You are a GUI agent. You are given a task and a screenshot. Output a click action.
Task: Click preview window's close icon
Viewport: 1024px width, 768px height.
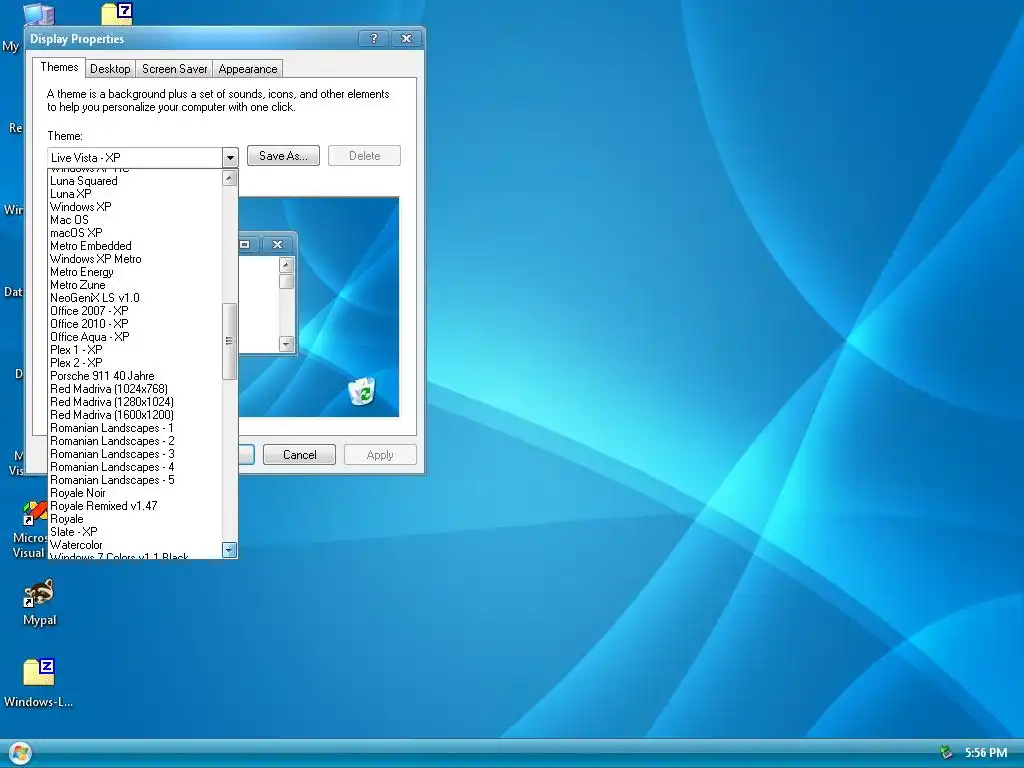278,244
